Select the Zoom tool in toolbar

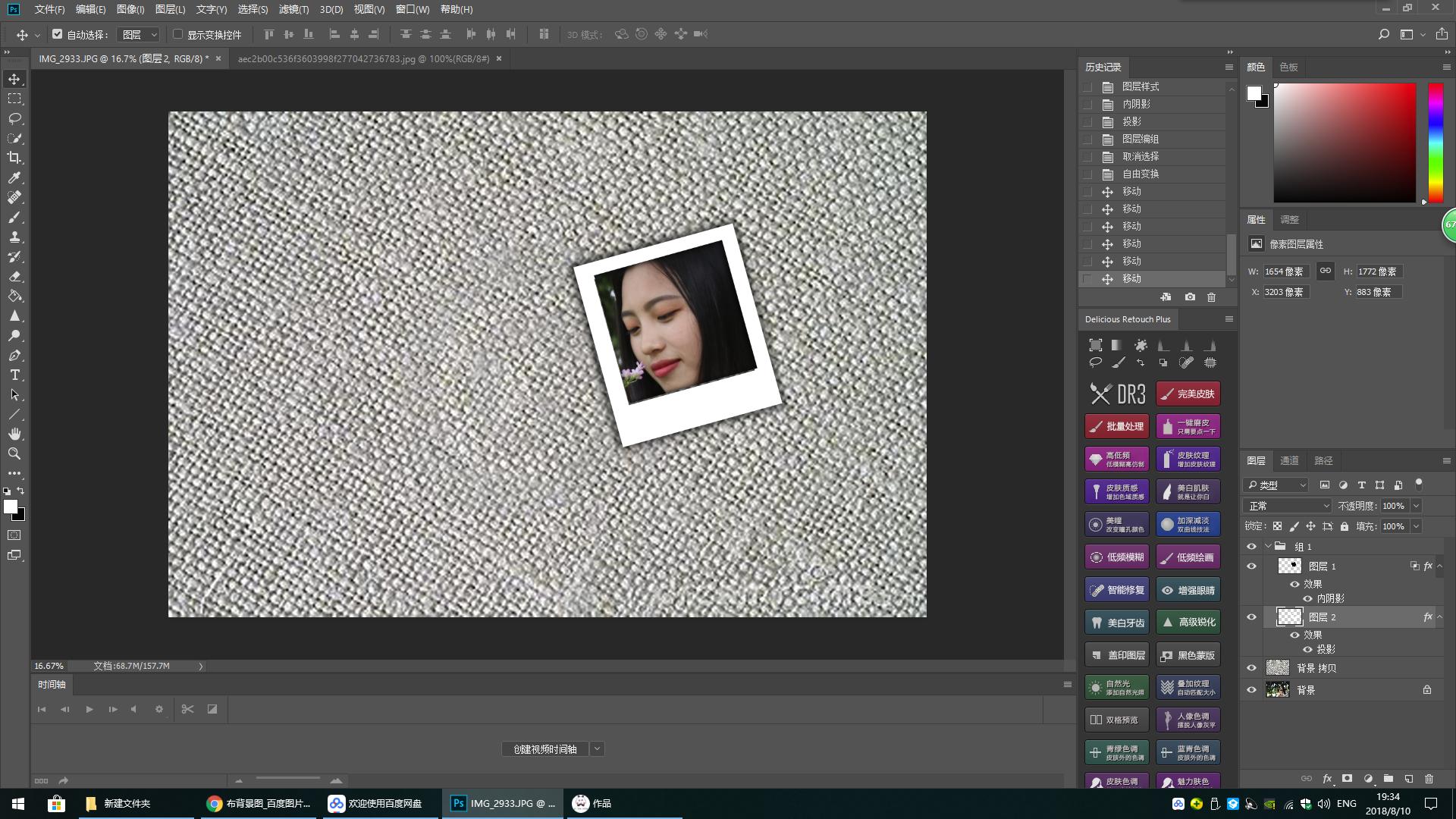coord(14,453)
